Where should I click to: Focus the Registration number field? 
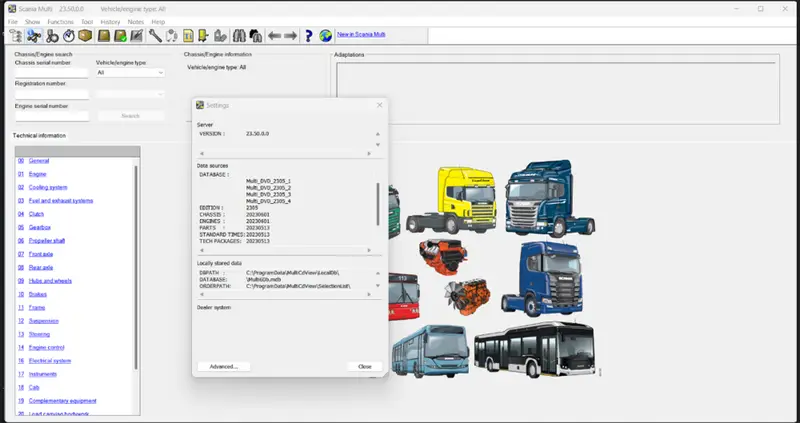tap(52, 94)
